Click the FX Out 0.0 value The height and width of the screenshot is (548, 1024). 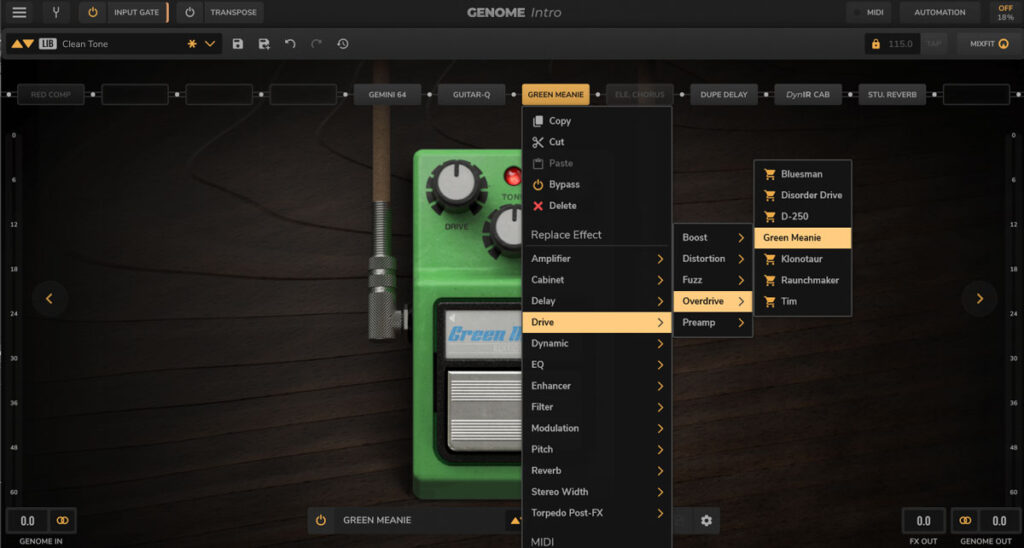pyautogui.click(x=923, y=521)
